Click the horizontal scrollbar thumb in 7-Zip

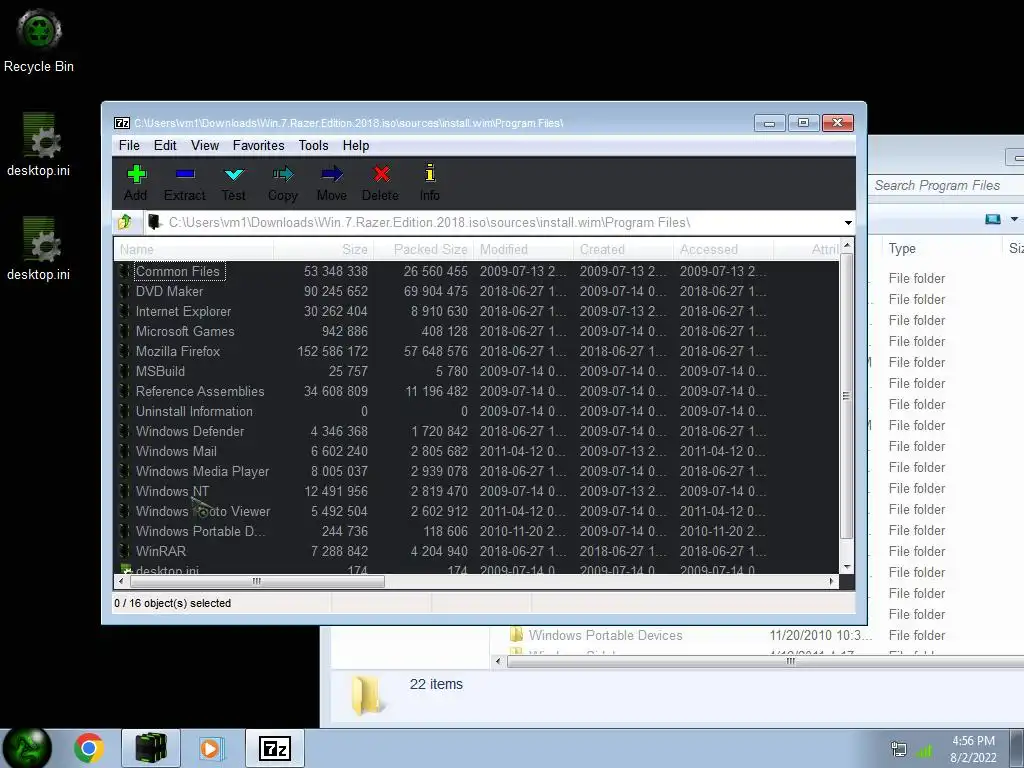(x=257, y=581)
